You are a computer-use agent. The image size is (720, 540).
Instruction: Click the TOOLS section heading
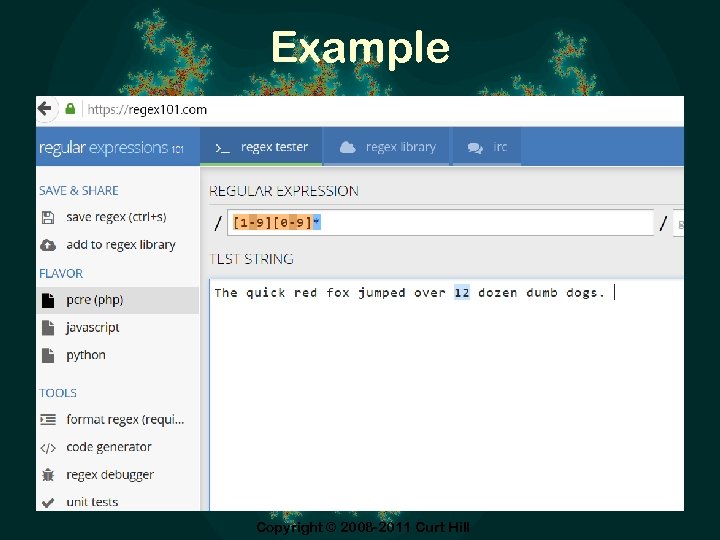(58, 393)
